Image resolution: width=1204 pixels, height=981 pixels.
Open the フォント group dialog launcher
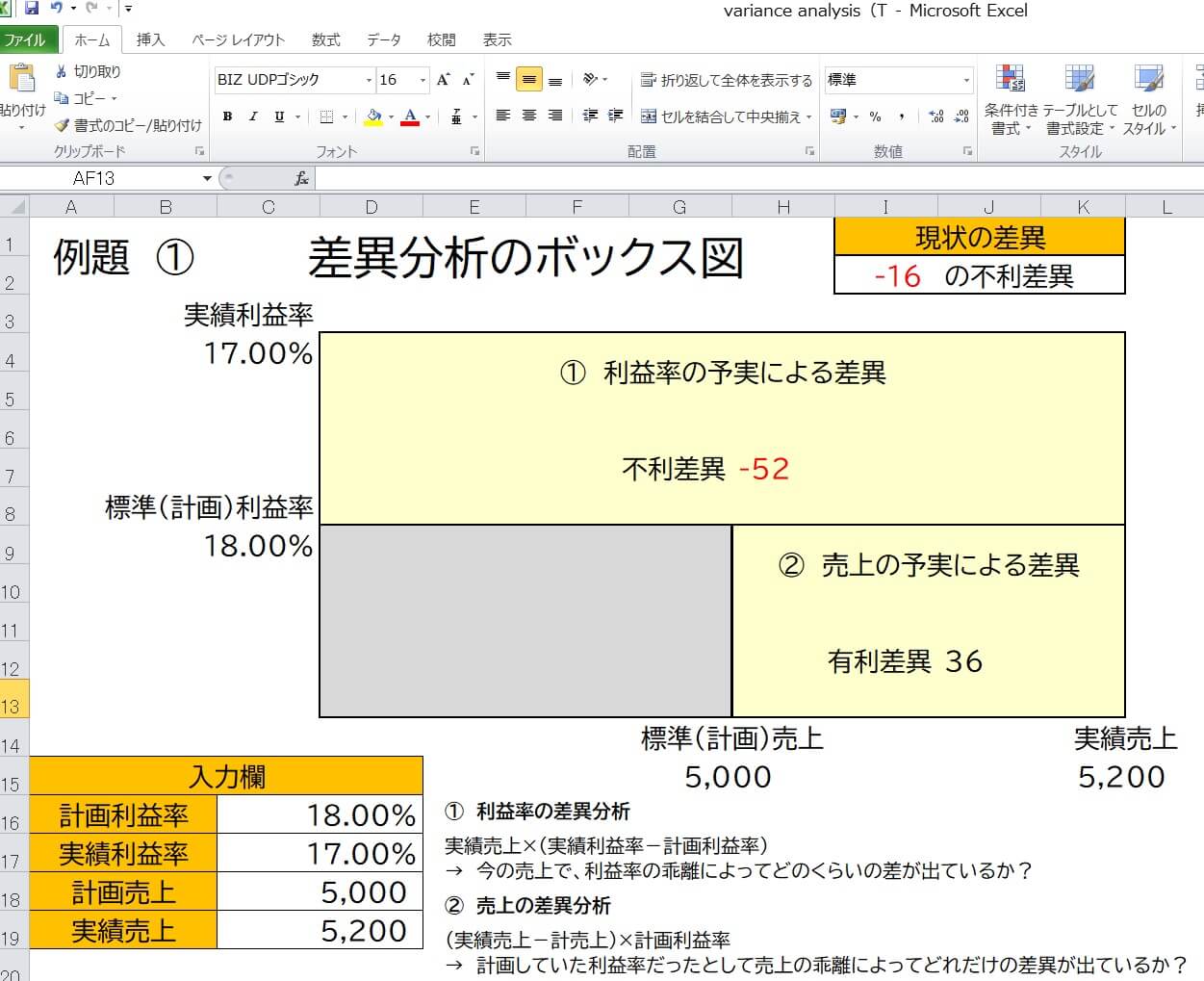pos(475,151)
